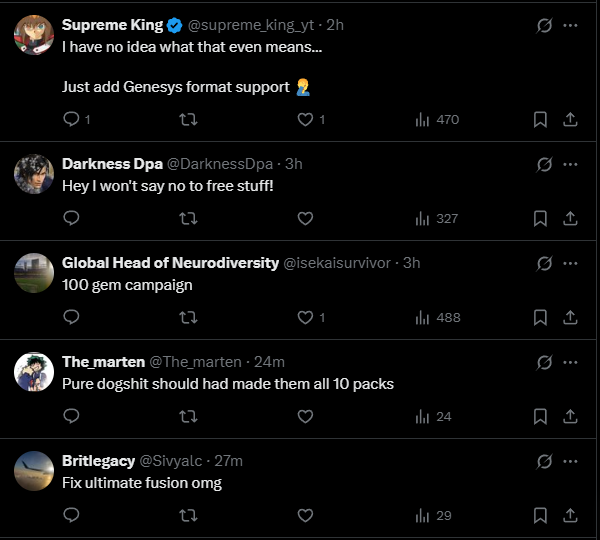
Task: Open the Darkness Dpa display name link
Action: click(112, 164)
